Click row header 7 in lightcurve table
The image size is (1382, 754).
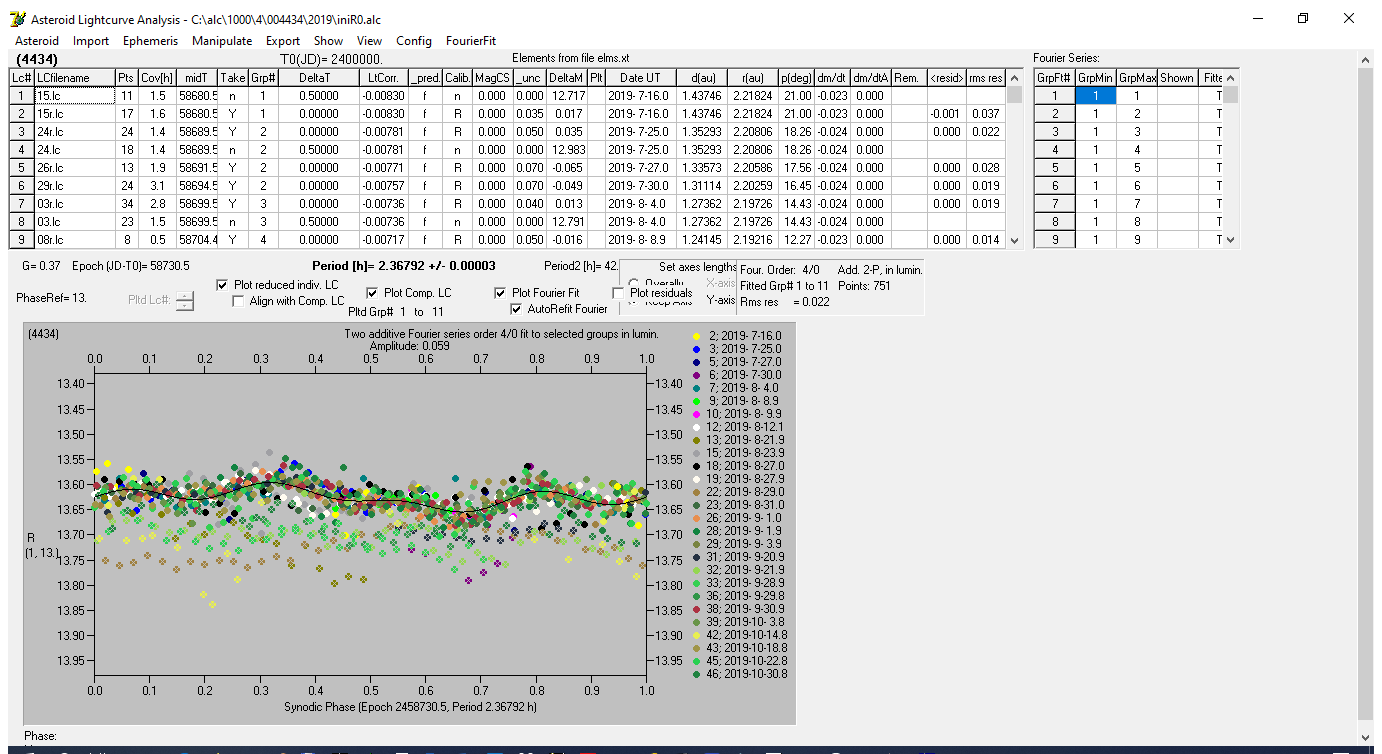tap(22, 203)
